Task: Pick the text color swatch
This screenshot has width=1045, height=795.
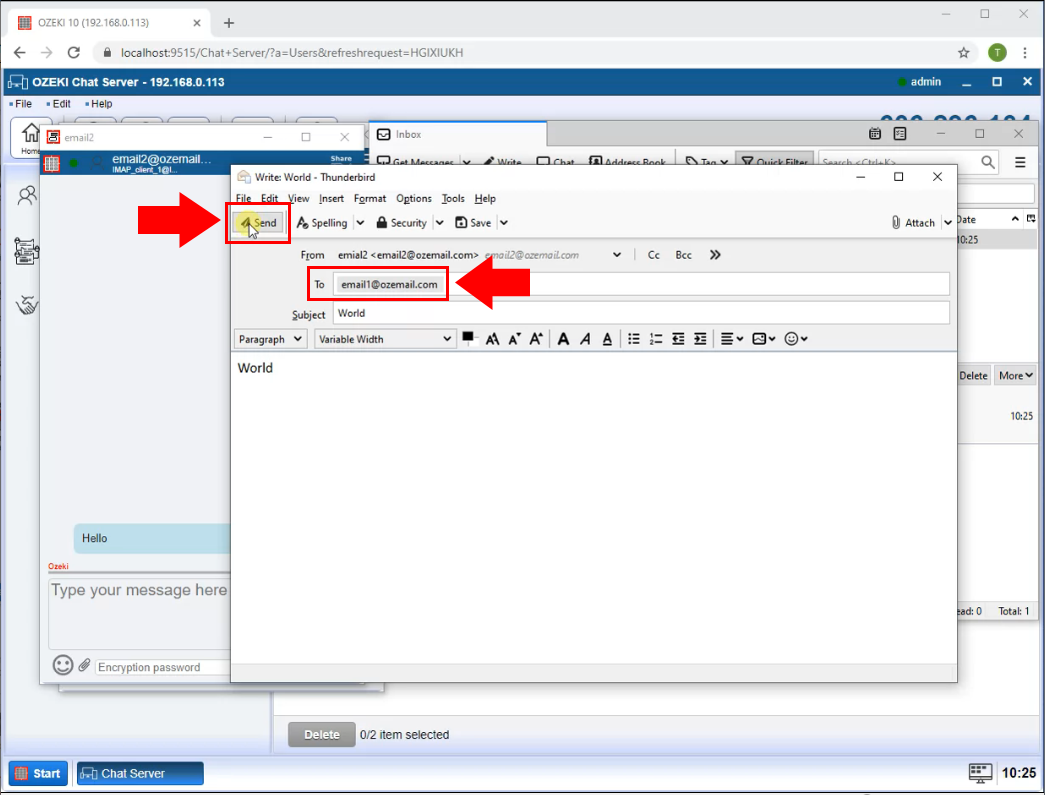Action: (467, 338)
